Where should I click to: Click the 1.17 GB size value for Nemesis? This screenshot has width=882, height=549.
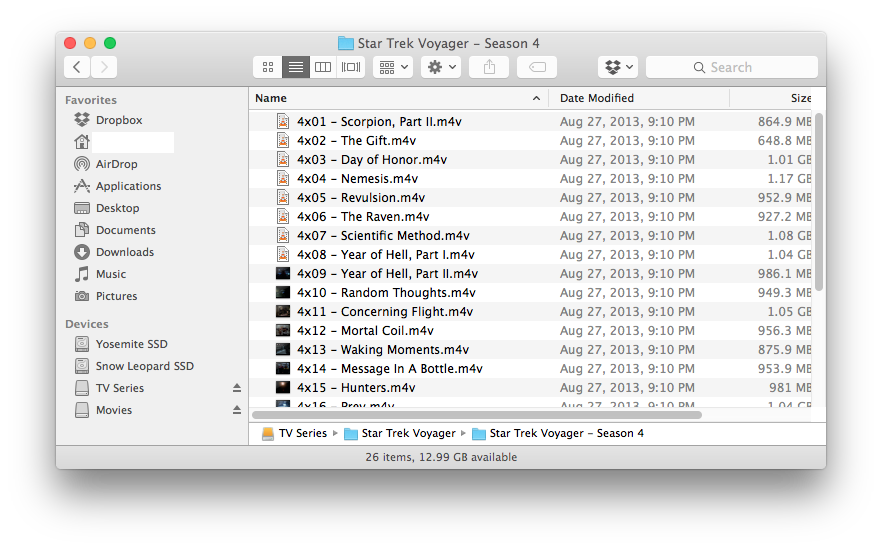789,179
